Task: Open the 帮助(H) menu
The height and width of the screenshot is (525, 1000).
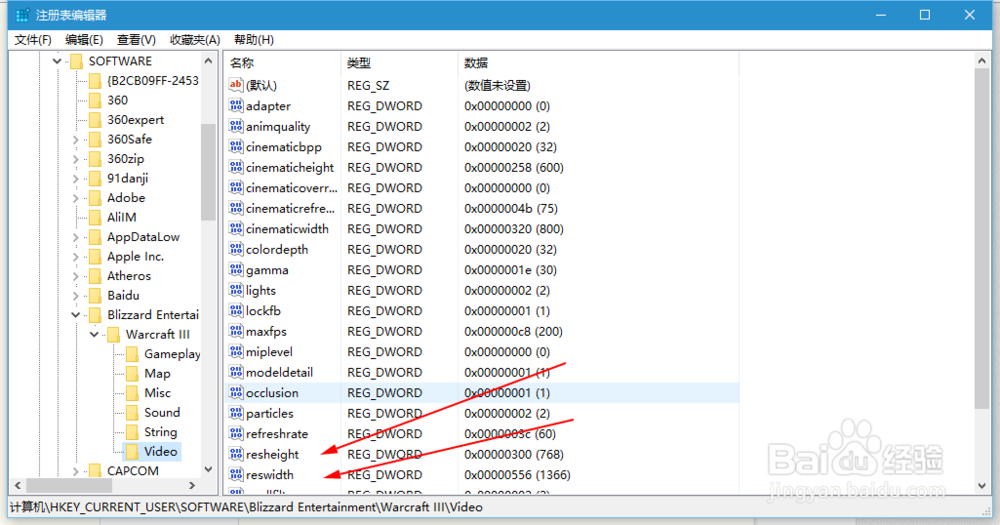Action: click(x=254, y=40)
